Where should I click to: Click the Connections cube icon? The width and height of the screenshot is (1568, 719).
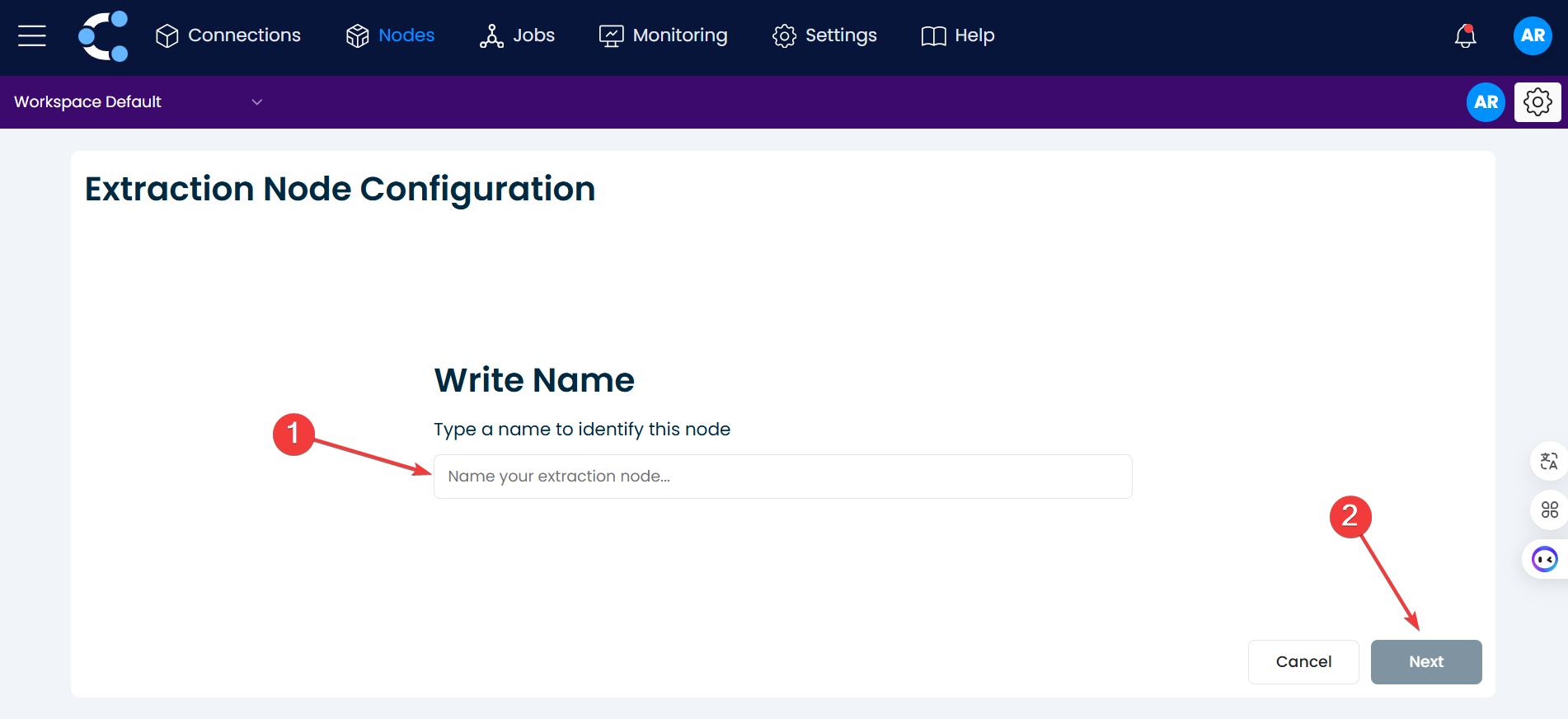tap(167, 35)
